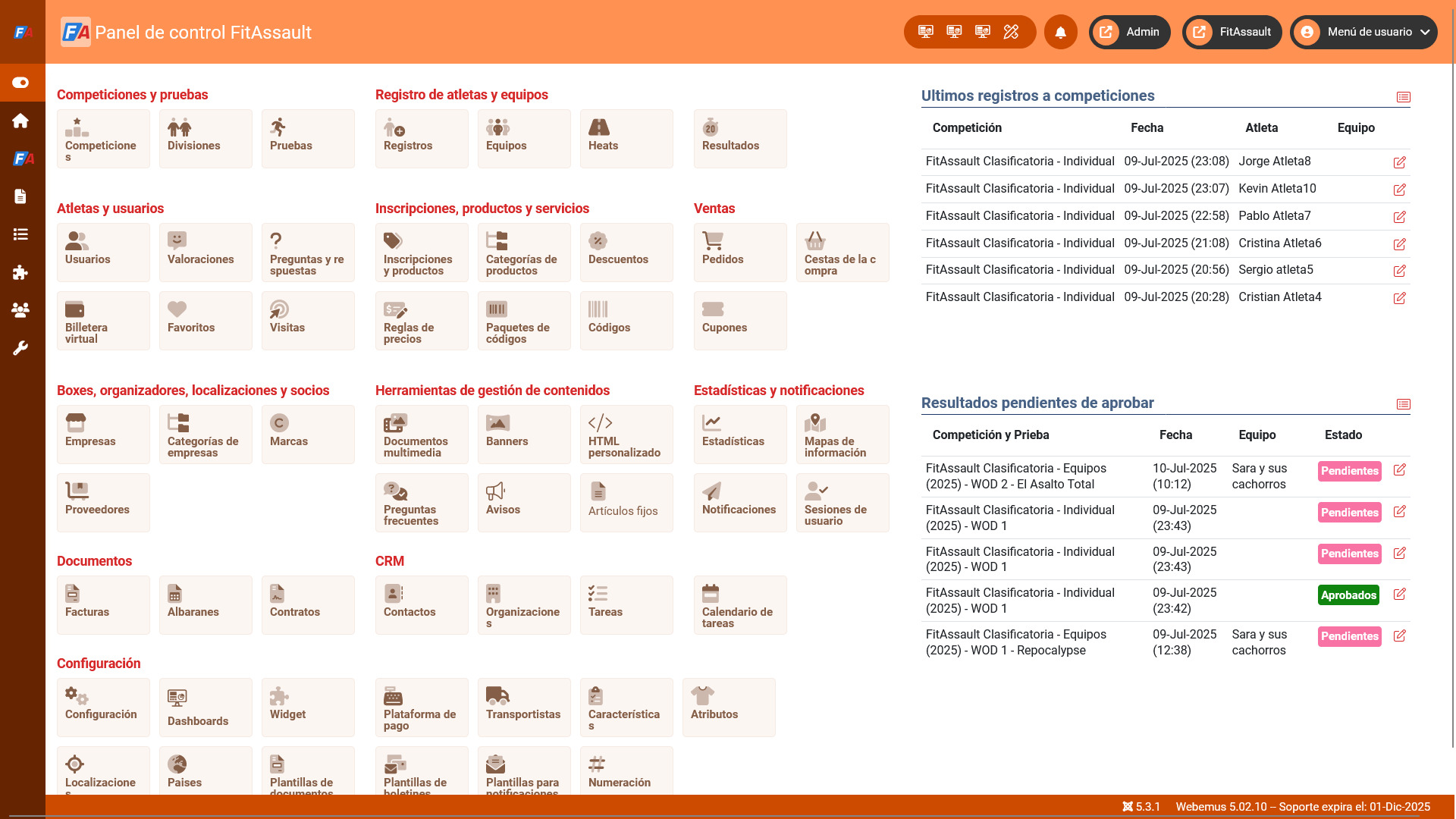The width and height of the screenshot is (1456, 819).
Task: Open the Divisiones tile
Action: [x=206, y=139]
